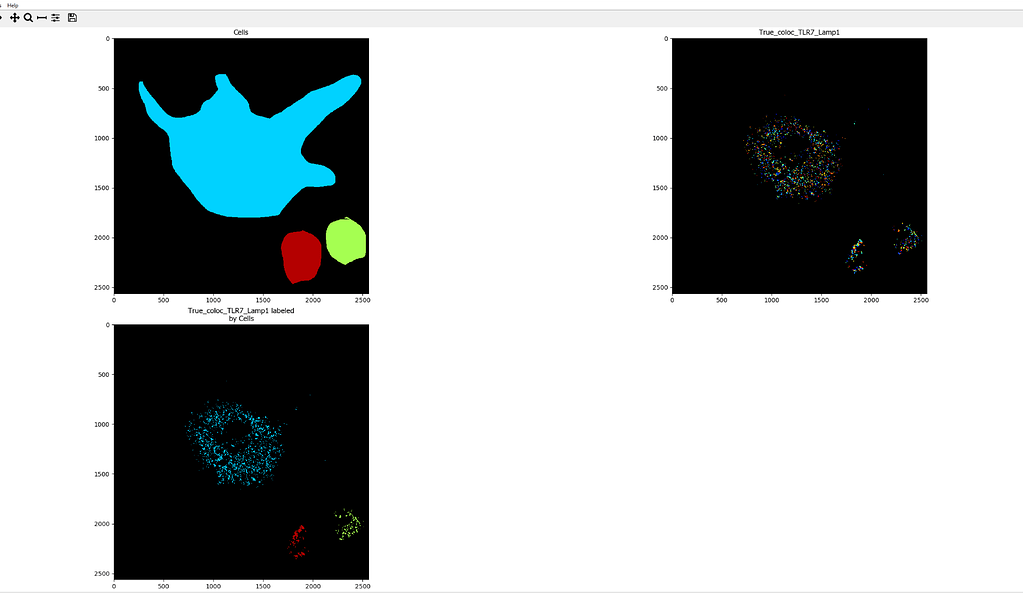Click the forward navigation arrow icon
Screen dimensions: 1023x593
coord(2,17)
